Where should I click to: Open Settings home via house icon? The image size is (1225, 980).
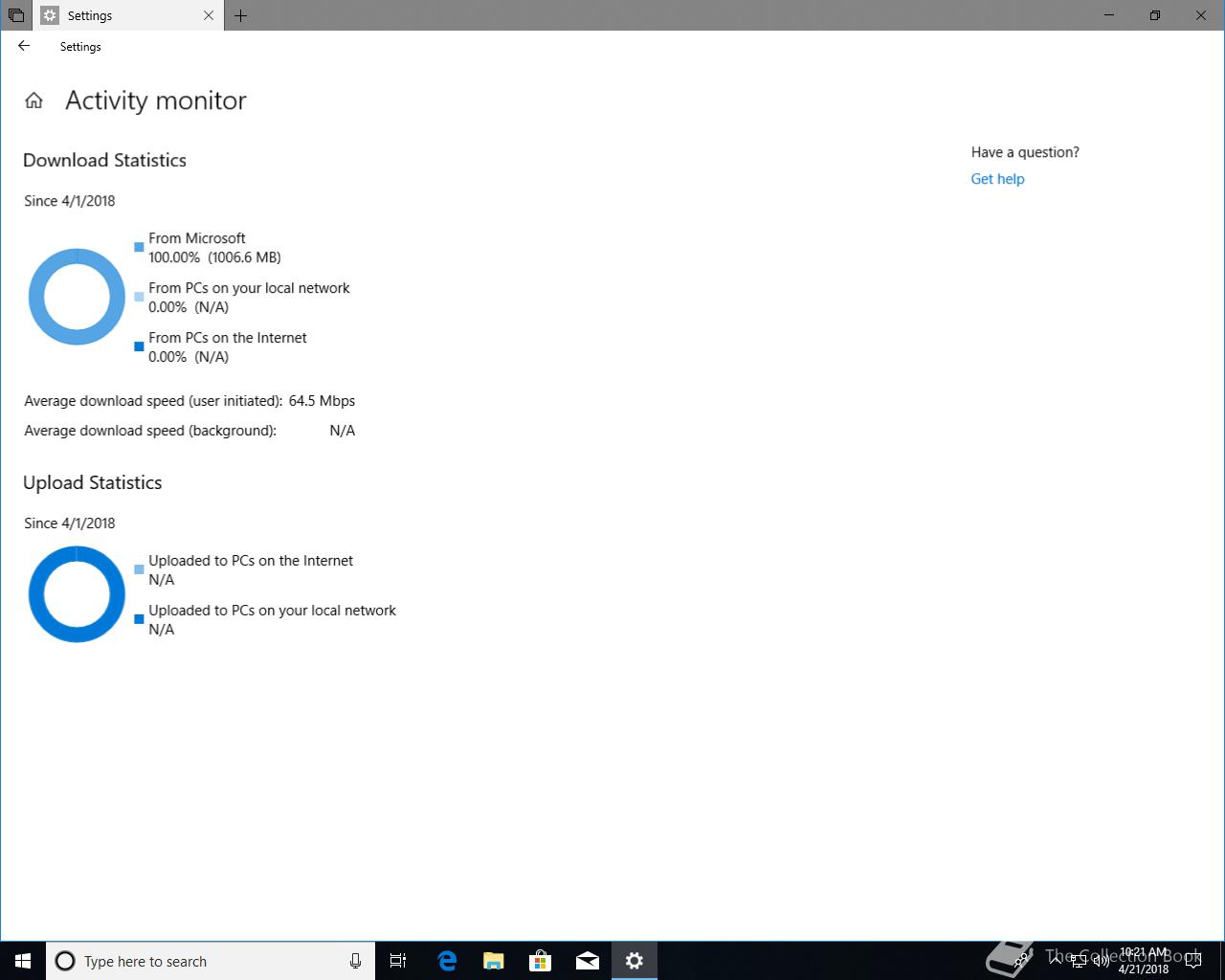tap(33, 100)
